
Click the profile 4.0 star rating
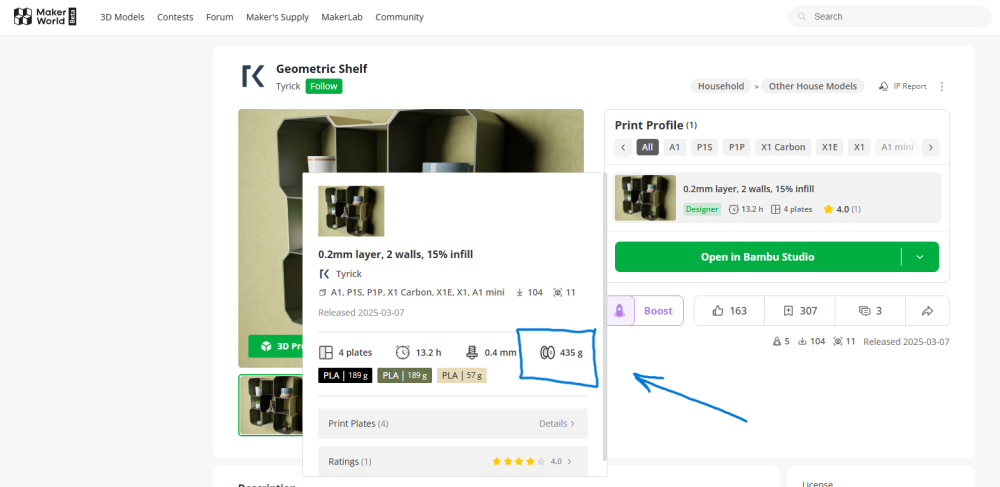(842, 209)
